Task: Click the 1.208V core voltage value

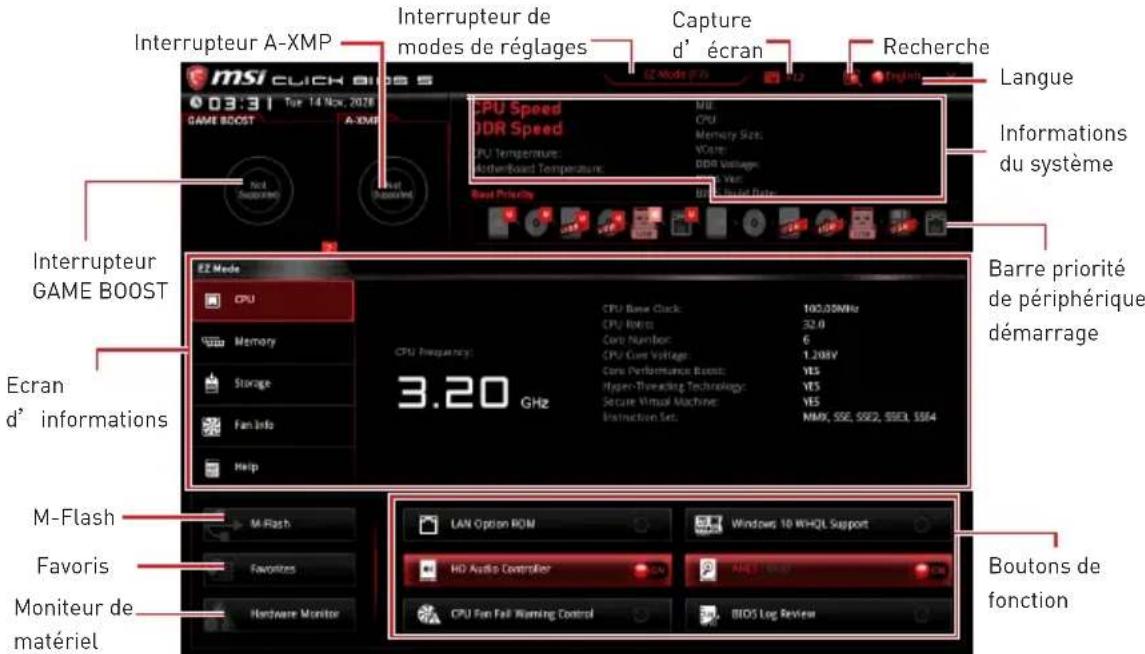Action: [x=820, y=355]
